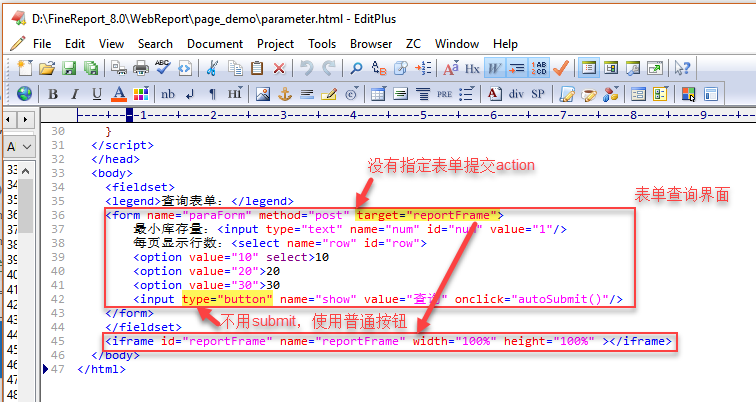Toggle full screen window button
The width and height of the screenshot is (756, 402).
[x=655, y=68]
